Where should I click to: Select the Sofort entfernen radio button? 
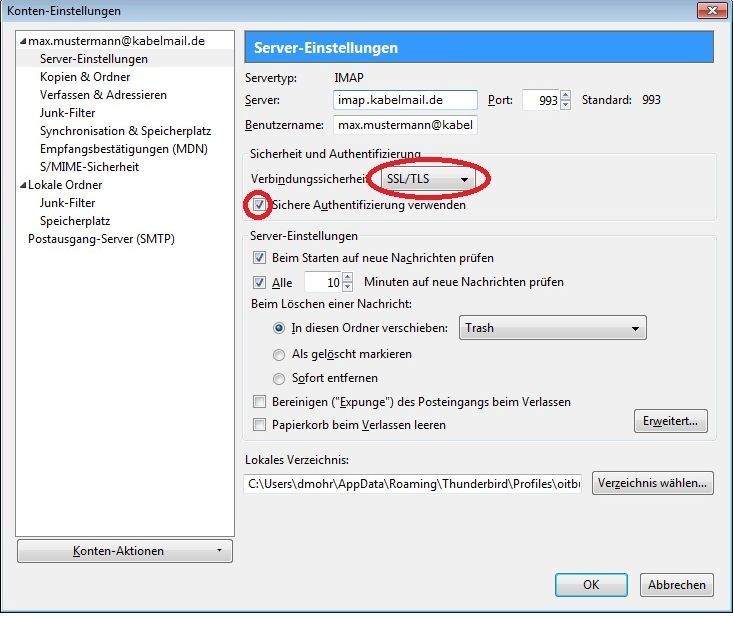279,378
